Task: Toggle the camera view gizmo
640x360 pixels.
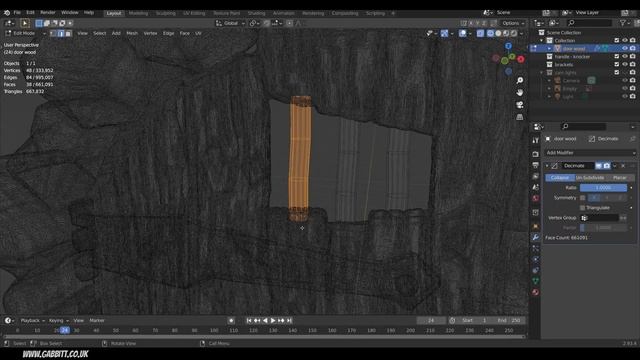Action: point(520,105)
